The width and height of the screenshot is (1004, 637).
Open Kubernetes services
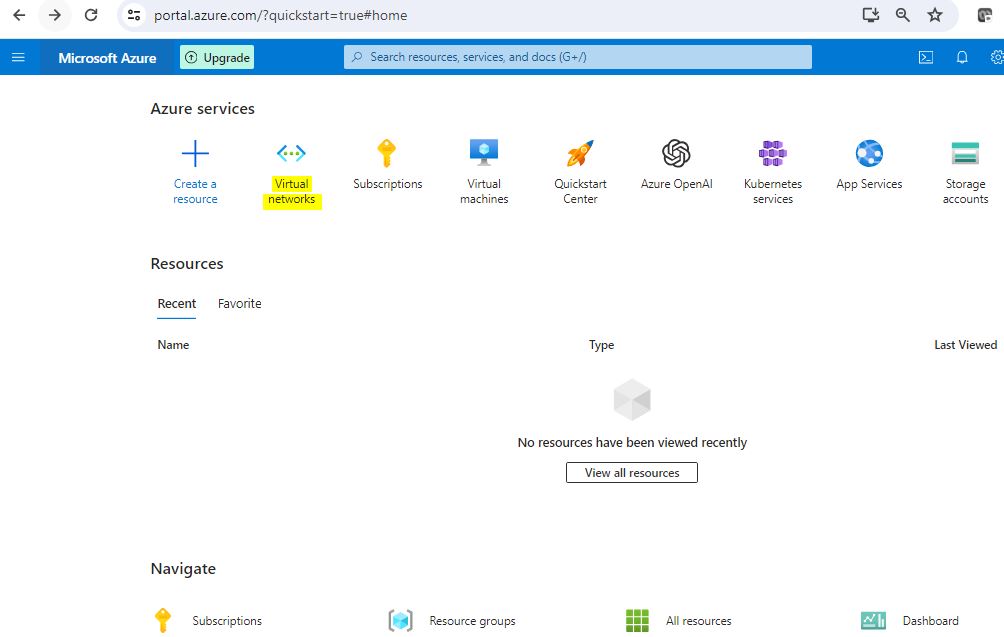point(772,154)
